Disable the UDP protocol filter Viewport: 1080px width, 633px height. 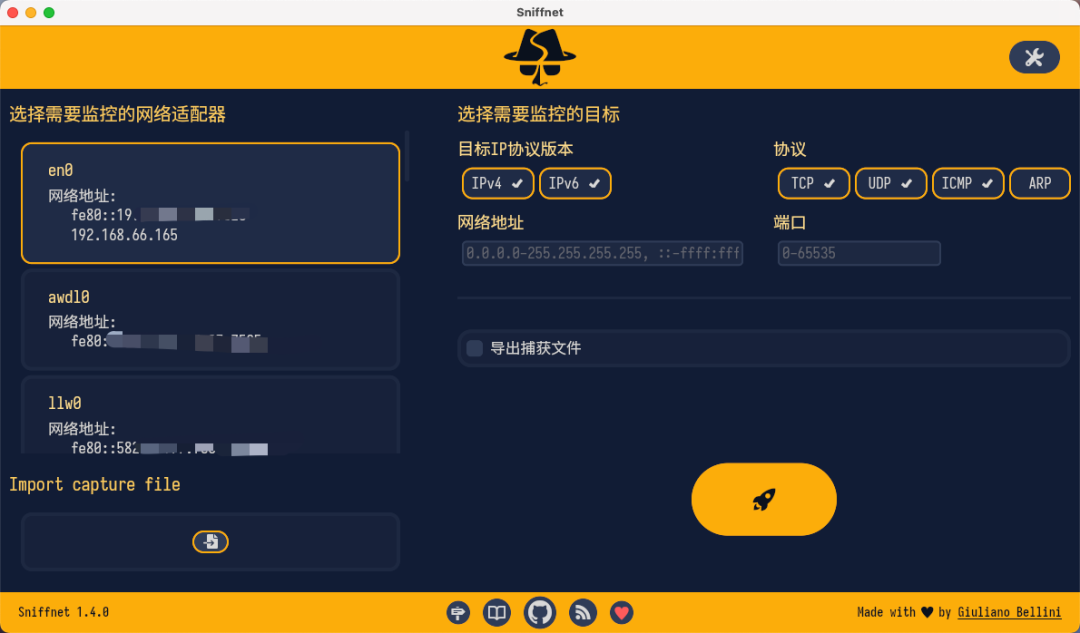pos(890,184)
